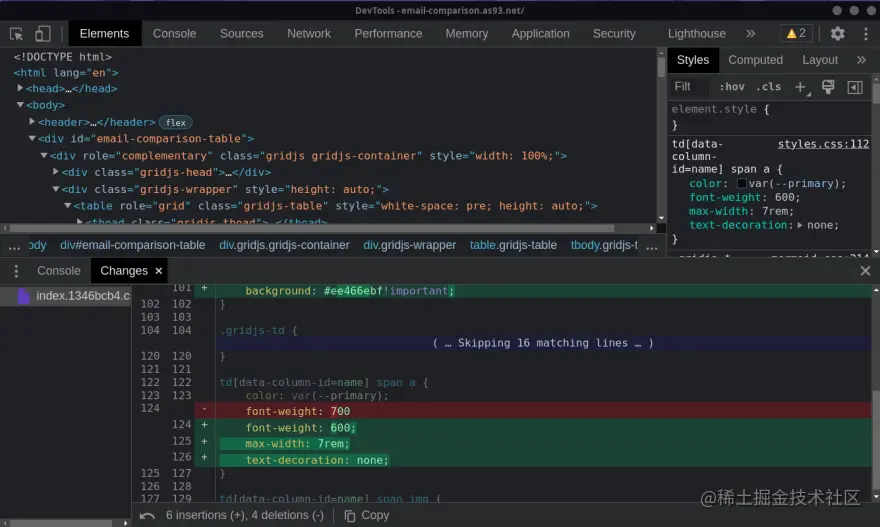Expand the gridjs-head div node
Viewport: 880px width, 527px height.
coord(56,172)
